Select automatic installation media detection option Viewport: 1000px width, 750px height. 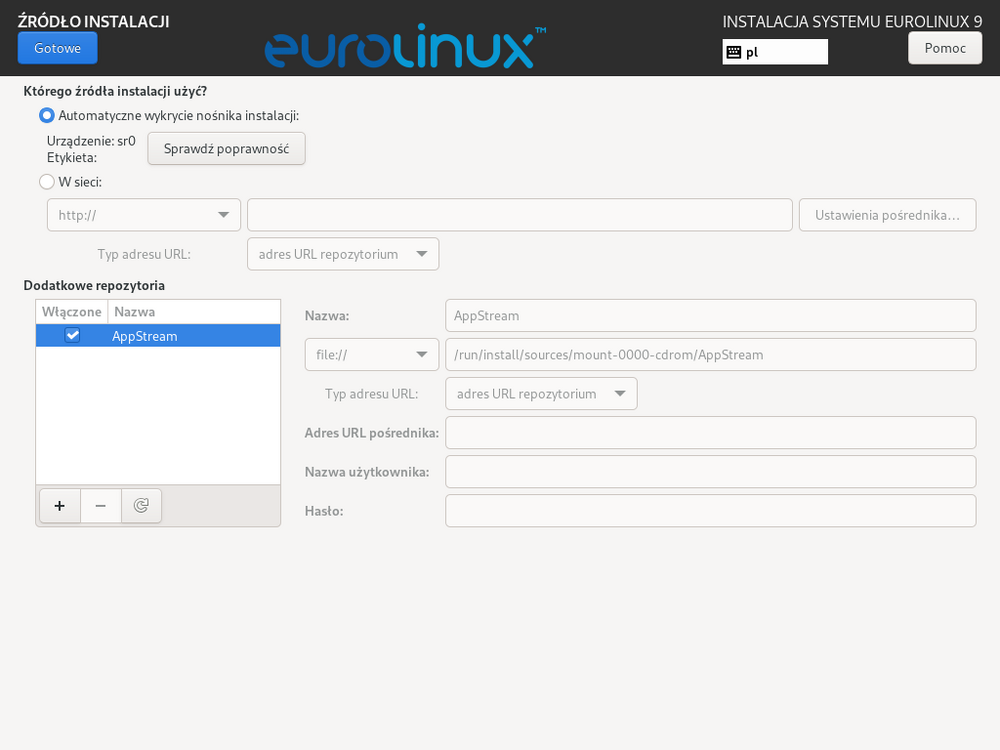point(47,115)
